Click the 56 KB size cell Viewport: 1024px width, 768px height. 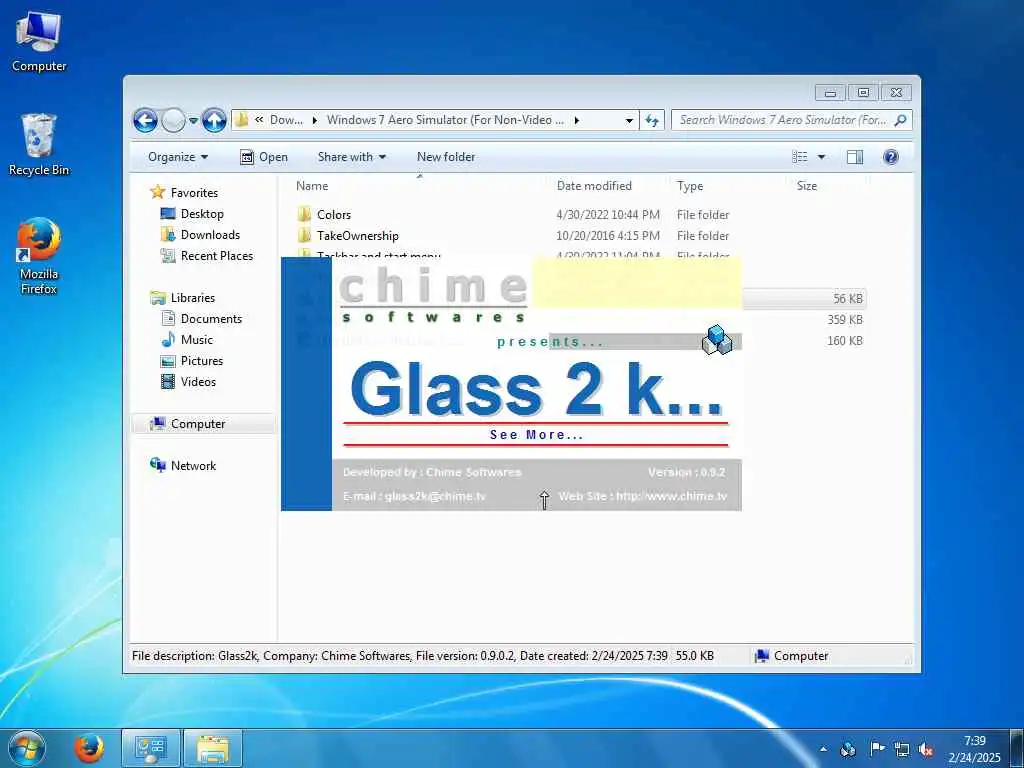tap(848, 299)
